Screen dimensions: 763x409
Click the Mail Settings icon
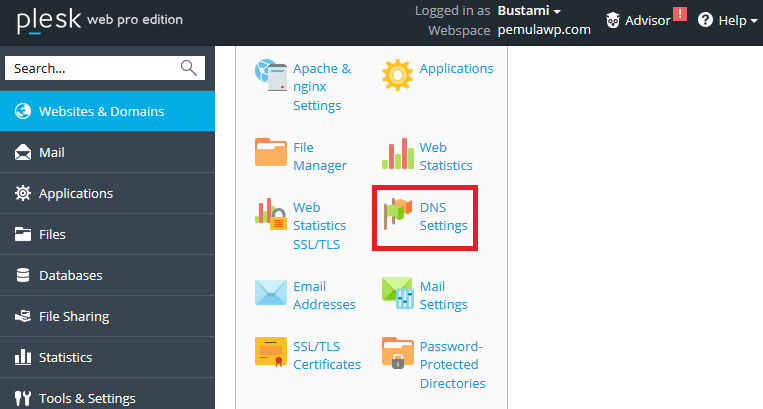click(x=398, y=293)
